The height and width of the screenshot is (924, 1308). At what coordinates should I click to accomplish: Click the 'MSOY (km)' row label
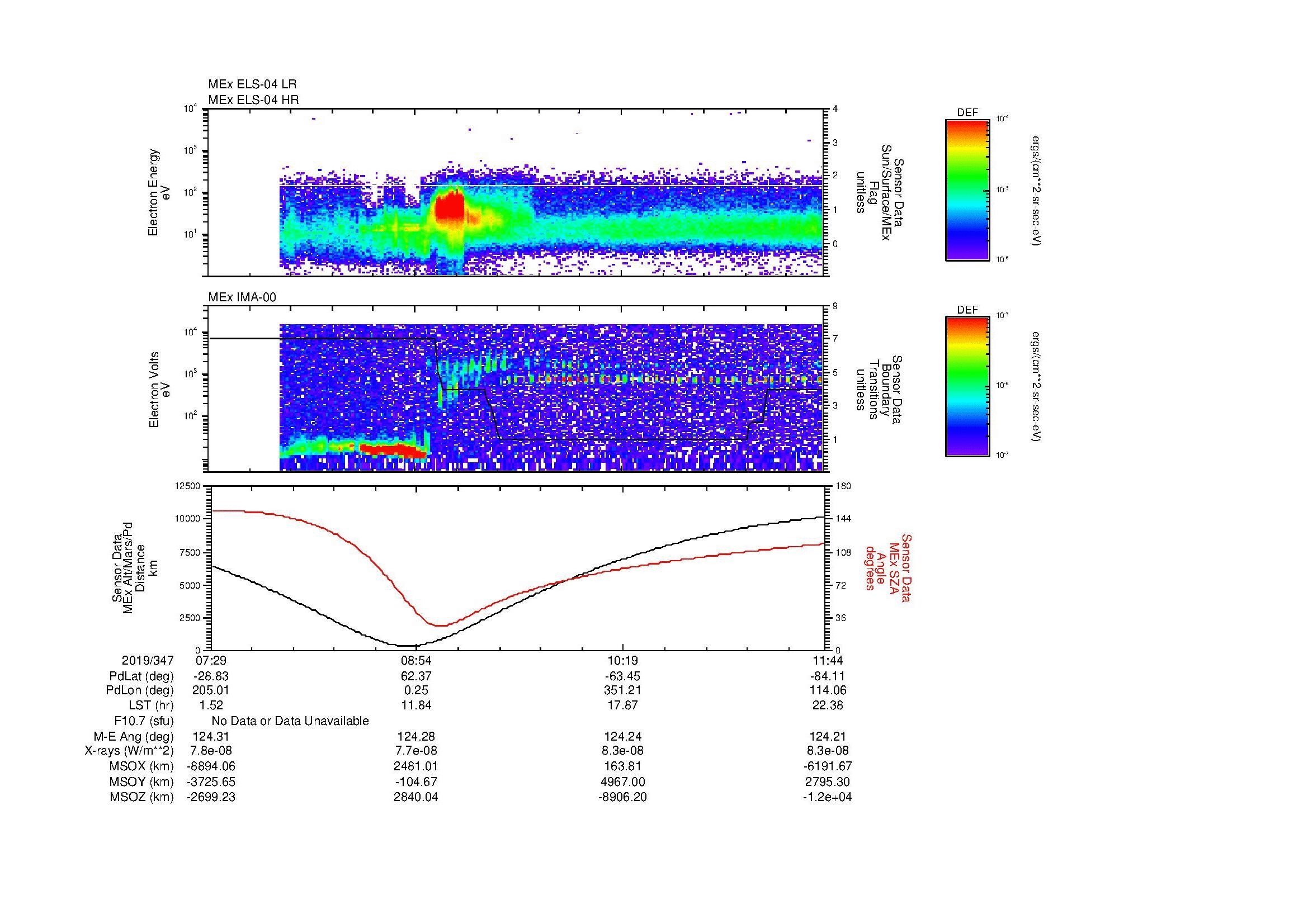(x=142, y=781)
